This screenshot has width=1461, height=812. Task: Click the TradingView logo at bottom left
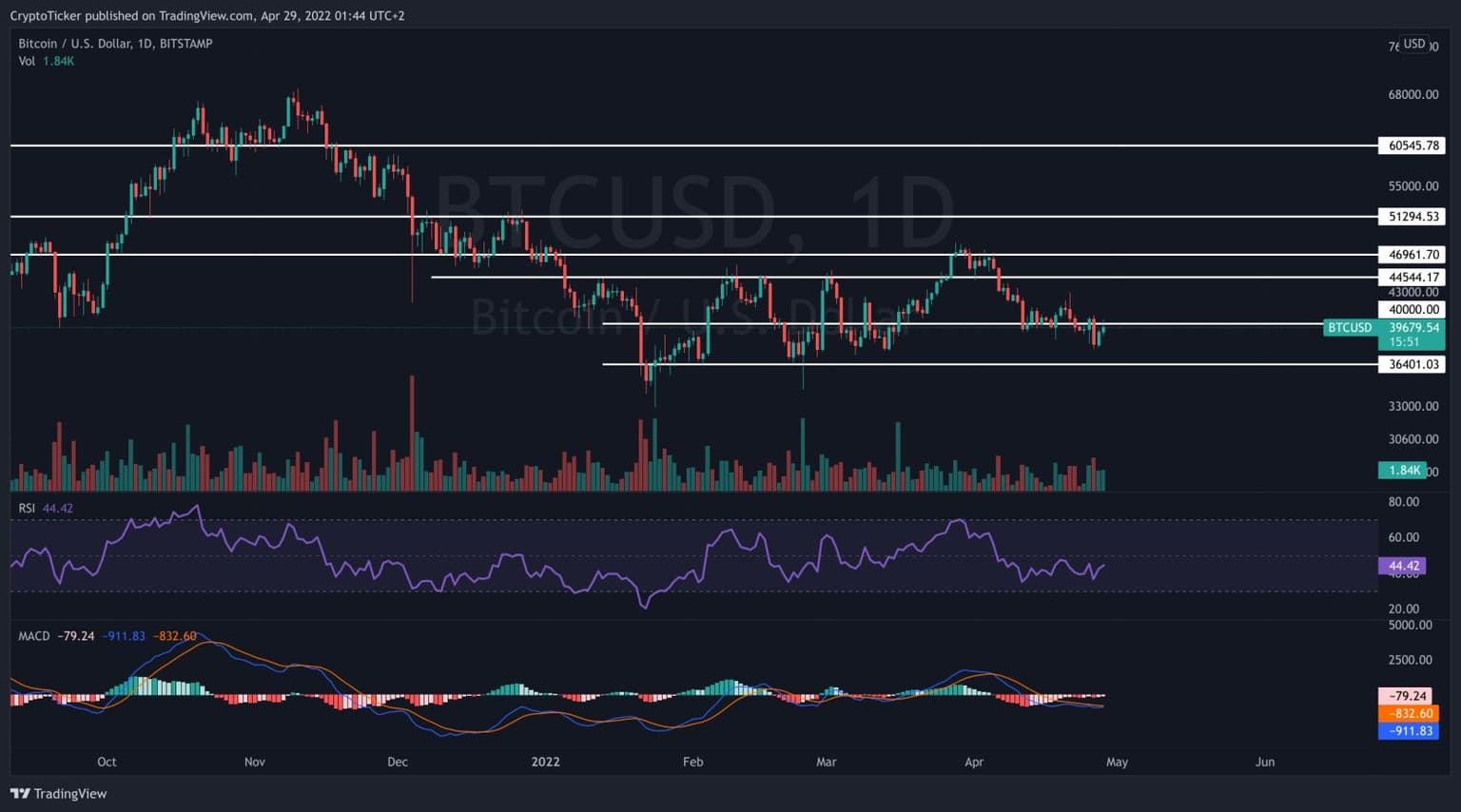[59, 794]
